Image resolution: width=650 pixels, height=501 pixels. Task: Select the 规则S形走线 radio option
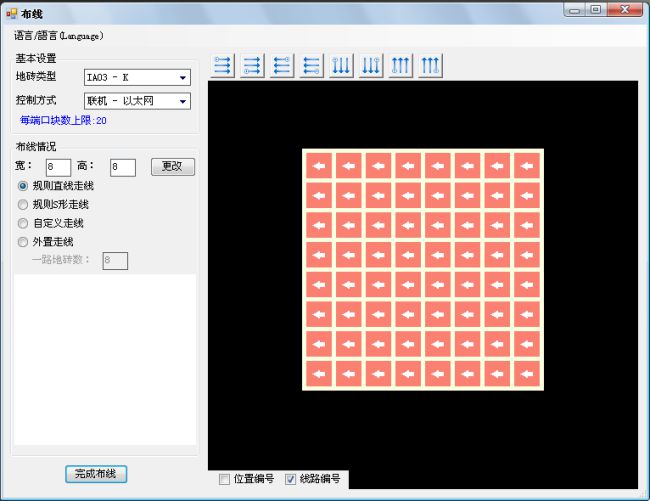[24, 204]
